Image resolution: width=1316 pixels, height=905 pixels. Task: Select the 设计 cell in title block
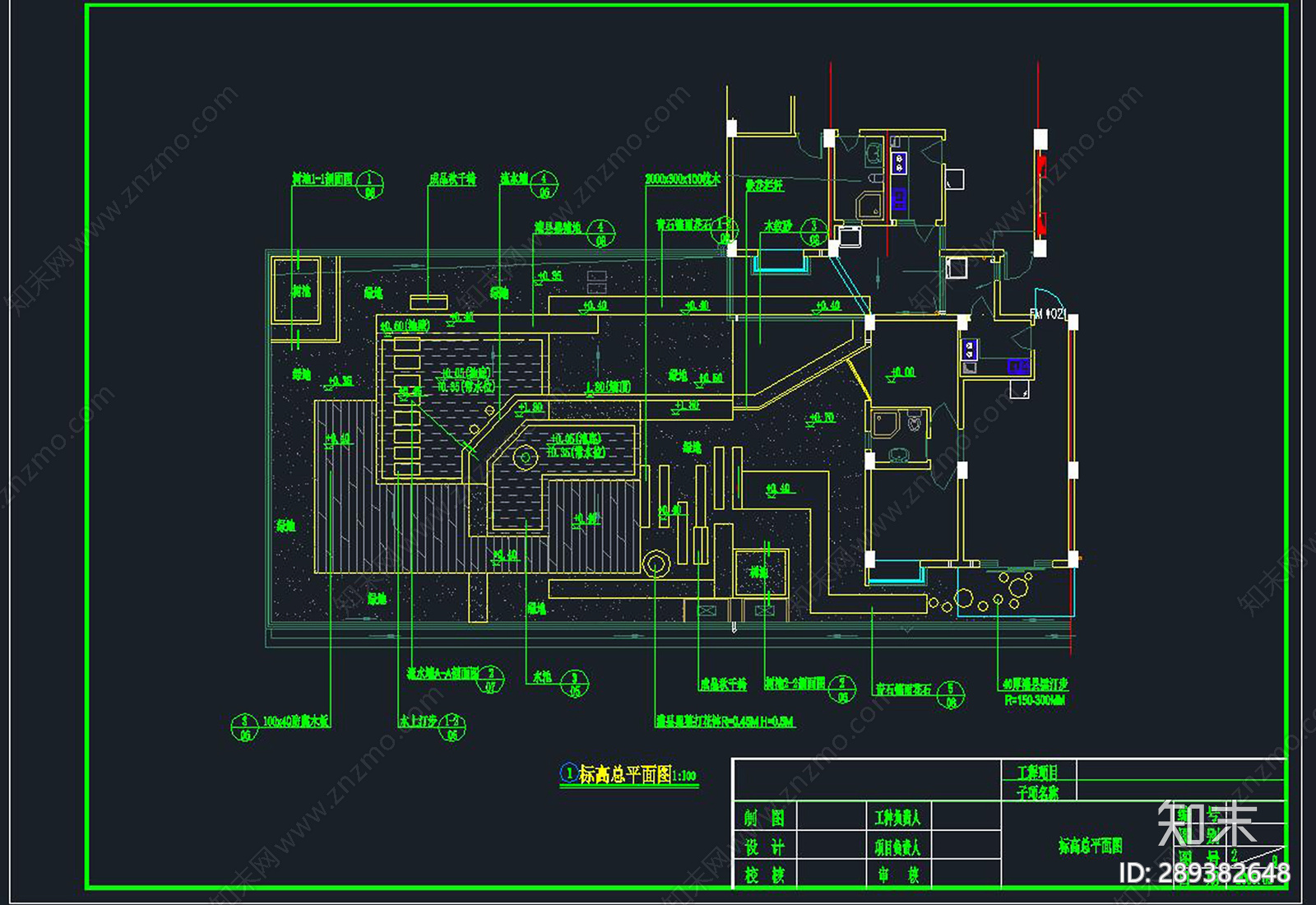click(765, 847)
